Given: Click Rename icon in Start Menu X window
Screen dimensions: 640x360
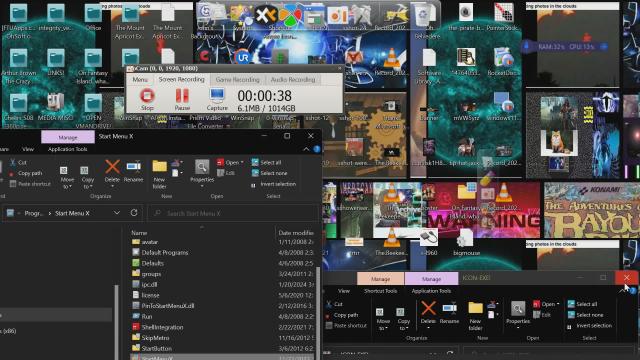Looking at the screenshot, I should [133, 167].
